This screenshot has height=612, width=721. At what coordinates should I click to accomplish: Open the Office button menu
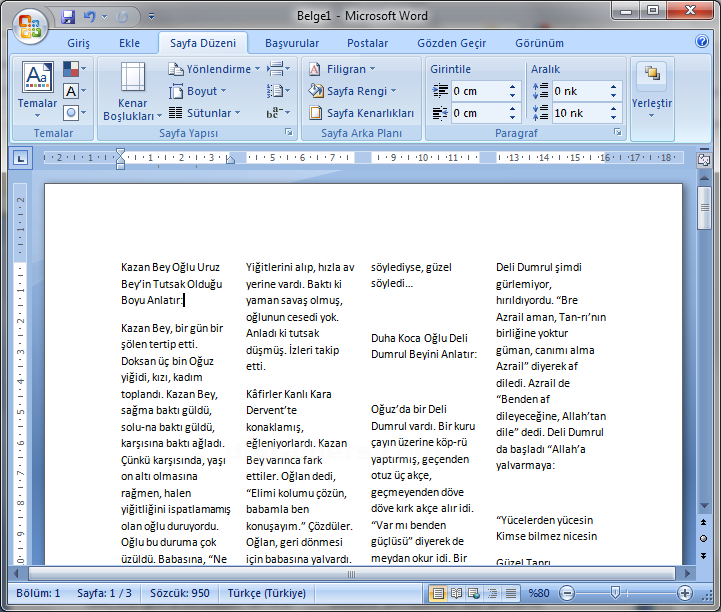coord(30,26)
